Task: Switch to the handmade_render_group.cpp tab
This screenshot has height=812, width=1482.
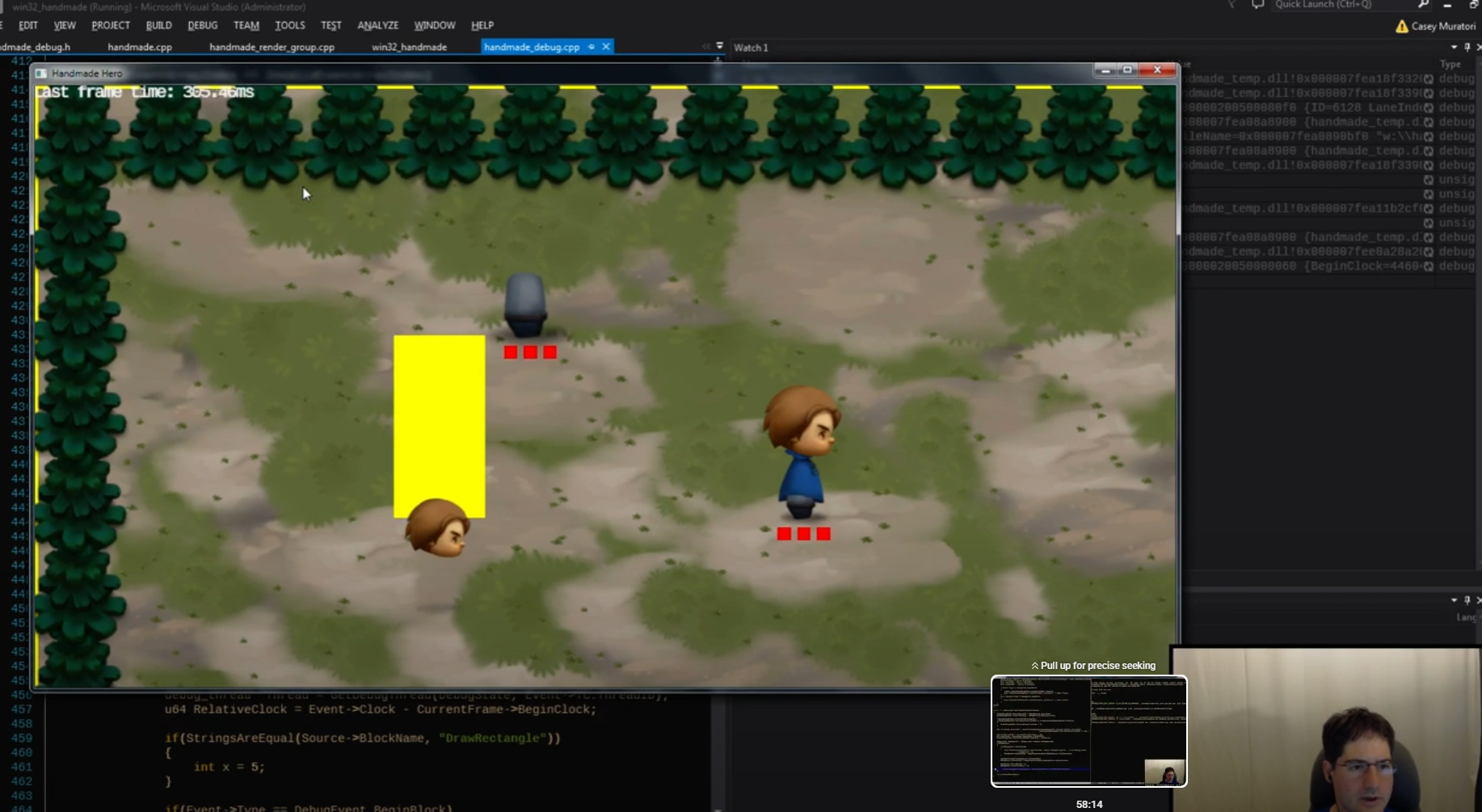Action: 272,47
